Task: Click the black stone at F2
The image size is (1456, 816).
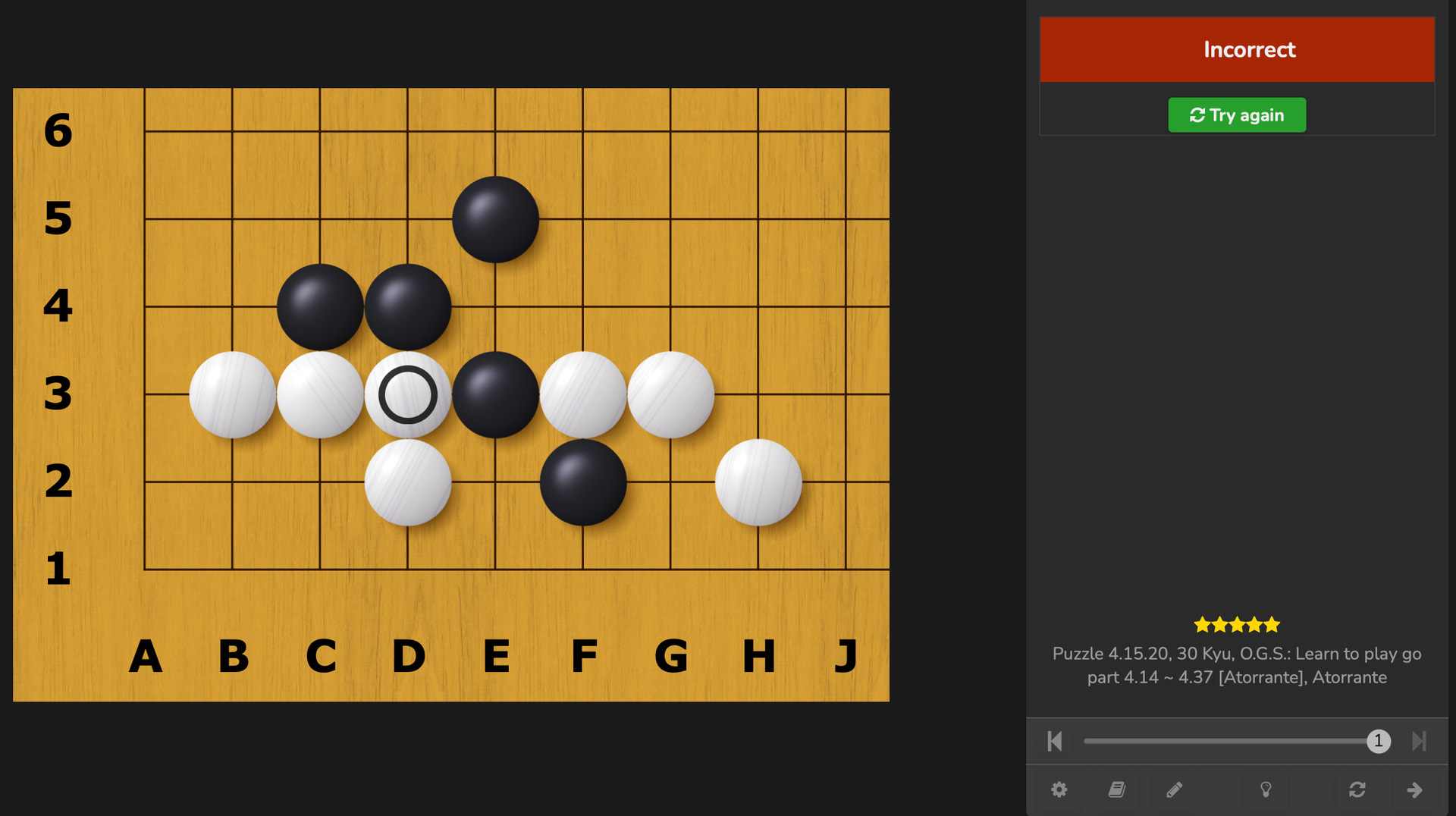Action: click(583, 482)
